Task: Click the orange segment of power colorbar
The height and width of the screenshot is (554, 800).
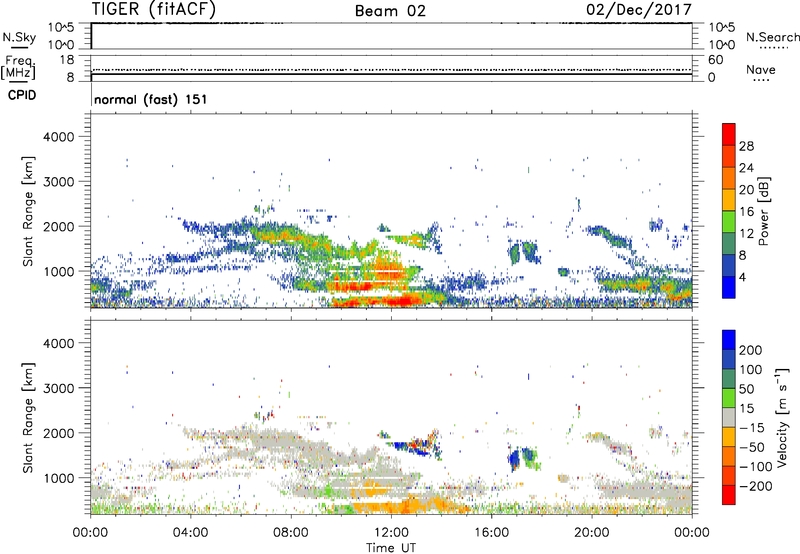Action: point(729,177)
